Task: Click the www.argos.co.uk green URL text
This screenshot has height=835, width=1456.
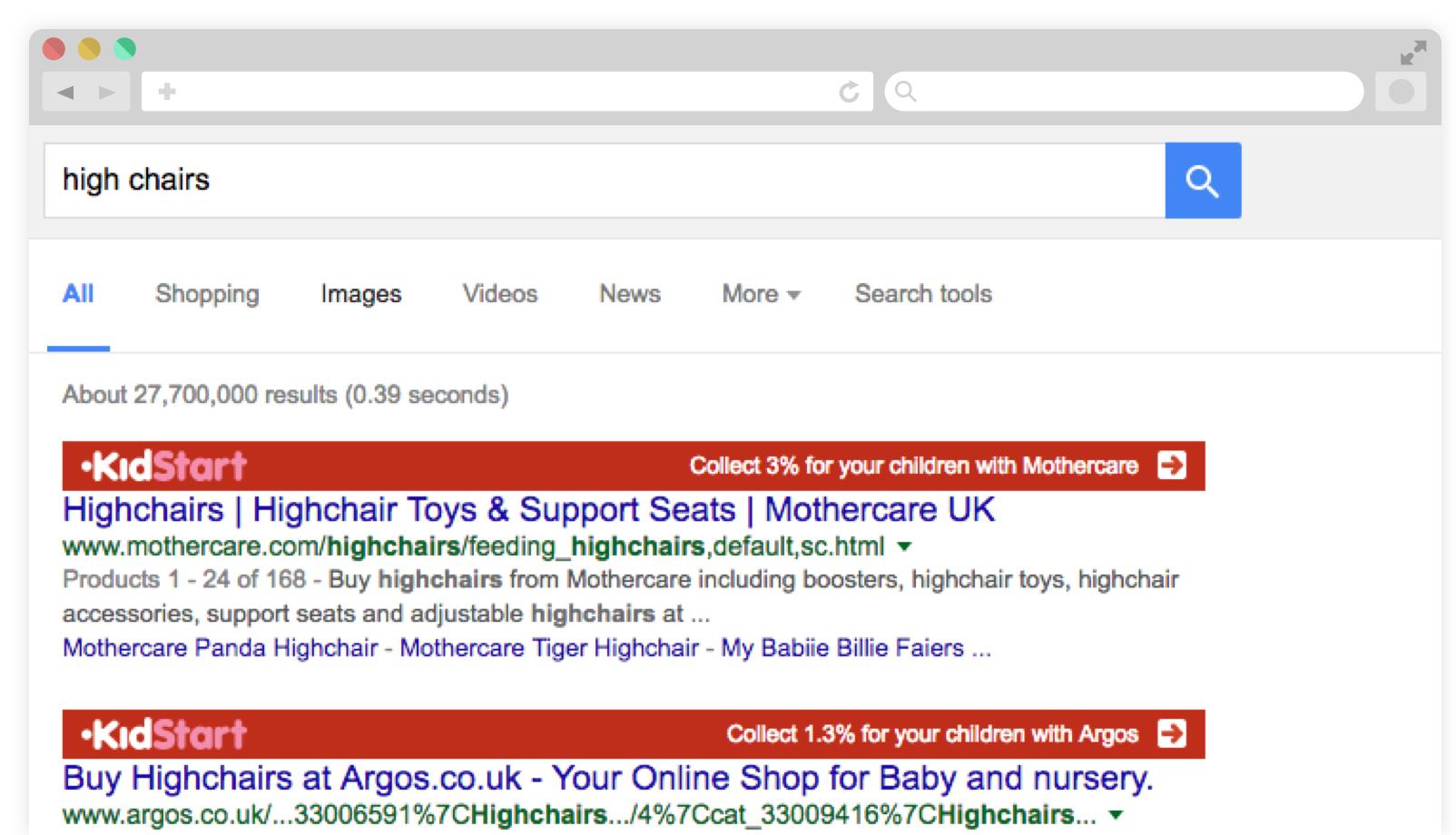Action: [x=579, y=815]
